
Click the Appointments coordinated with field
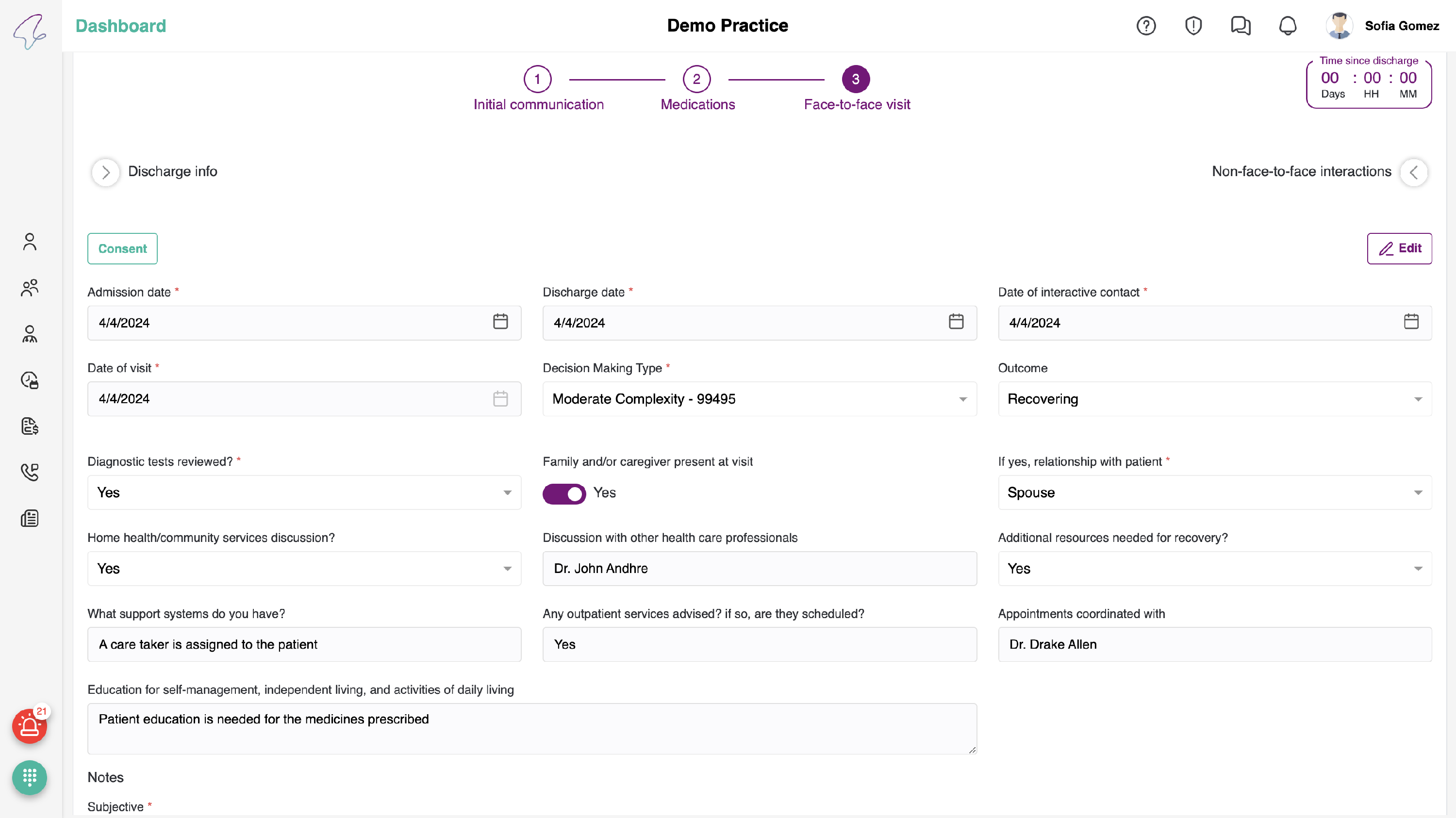[1214, 645]
